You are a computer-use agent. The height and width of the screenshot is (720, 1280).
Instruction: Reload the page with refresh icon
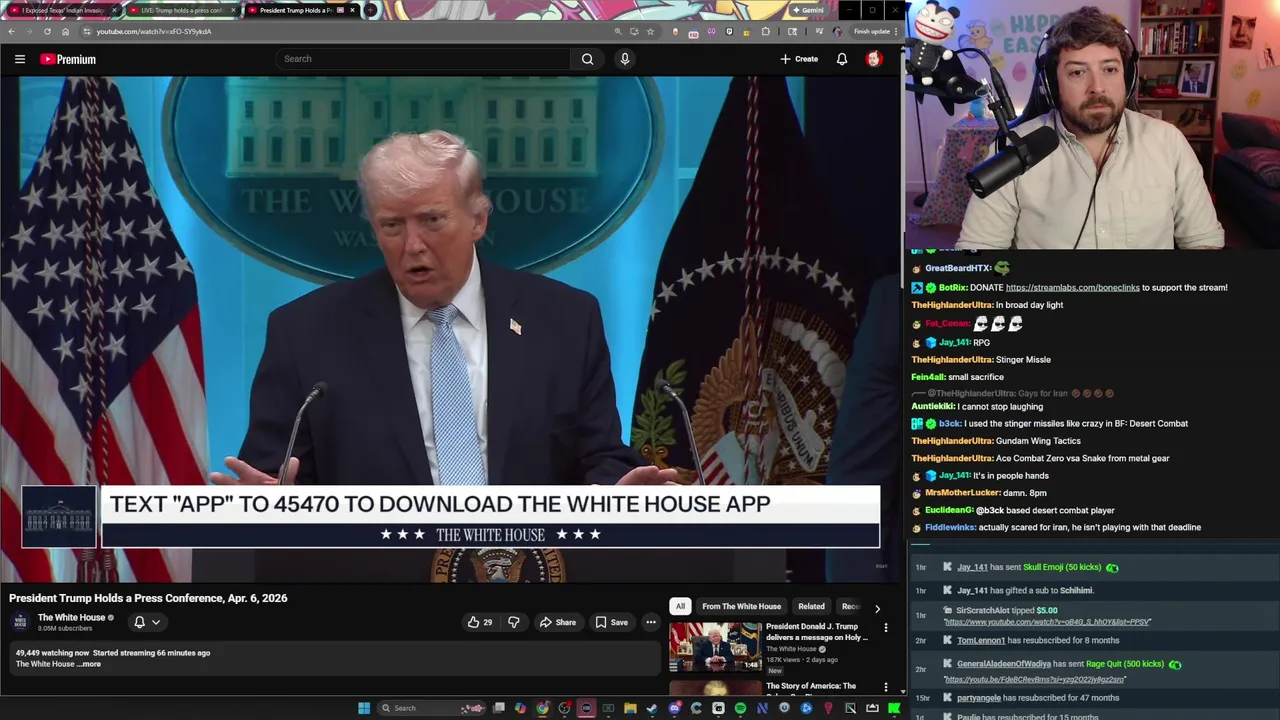(47, 31)
